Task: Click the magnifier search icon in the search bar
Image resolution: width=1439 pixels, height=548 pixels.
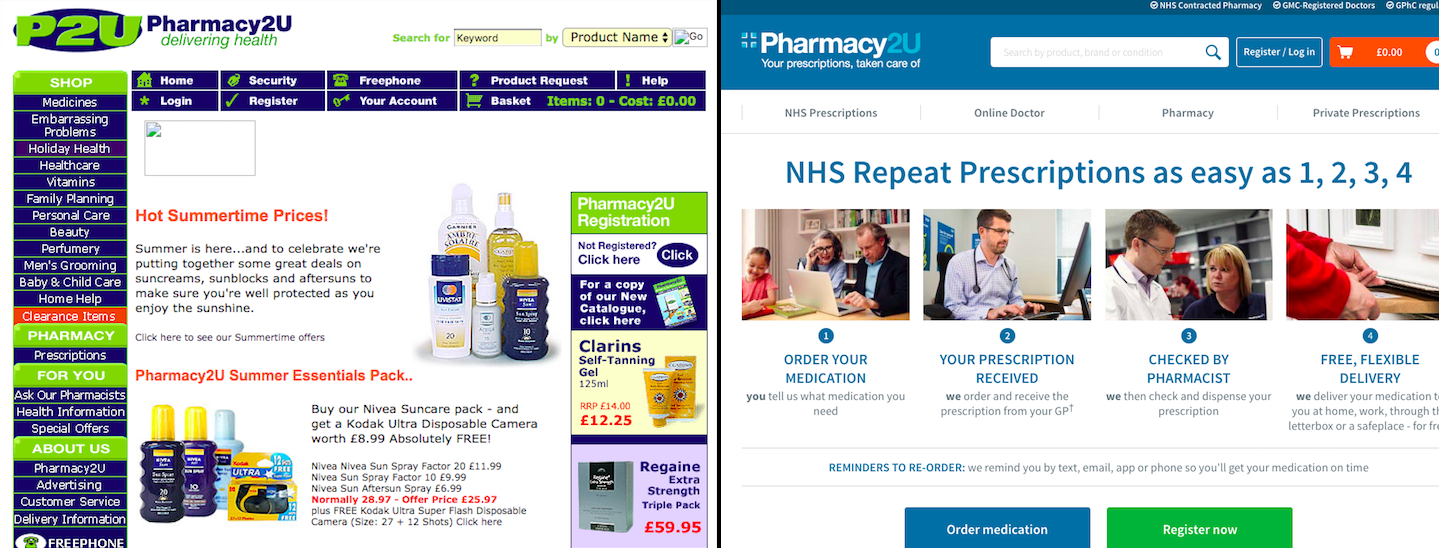Action: click(x=1213, y=52)
